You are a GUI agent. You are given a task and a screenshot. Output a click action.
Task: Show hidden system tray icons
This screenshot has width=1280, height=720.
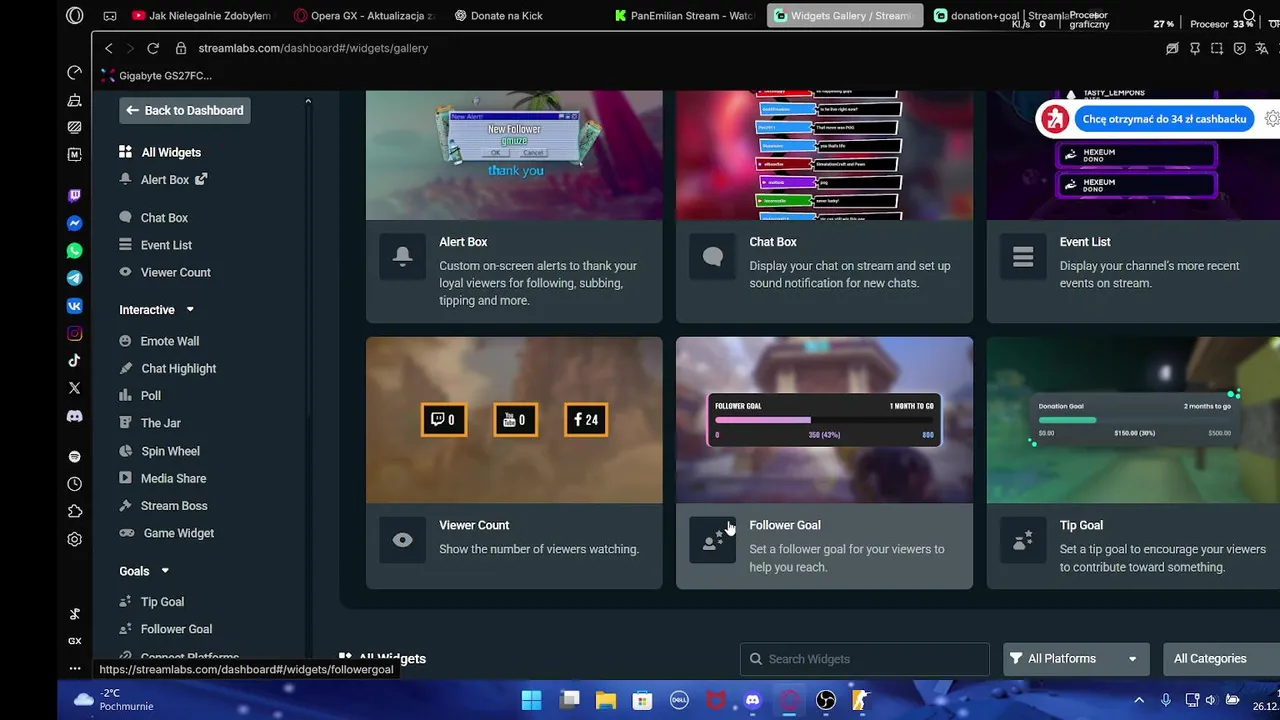pyautogui.click(x=1138, y=700)
